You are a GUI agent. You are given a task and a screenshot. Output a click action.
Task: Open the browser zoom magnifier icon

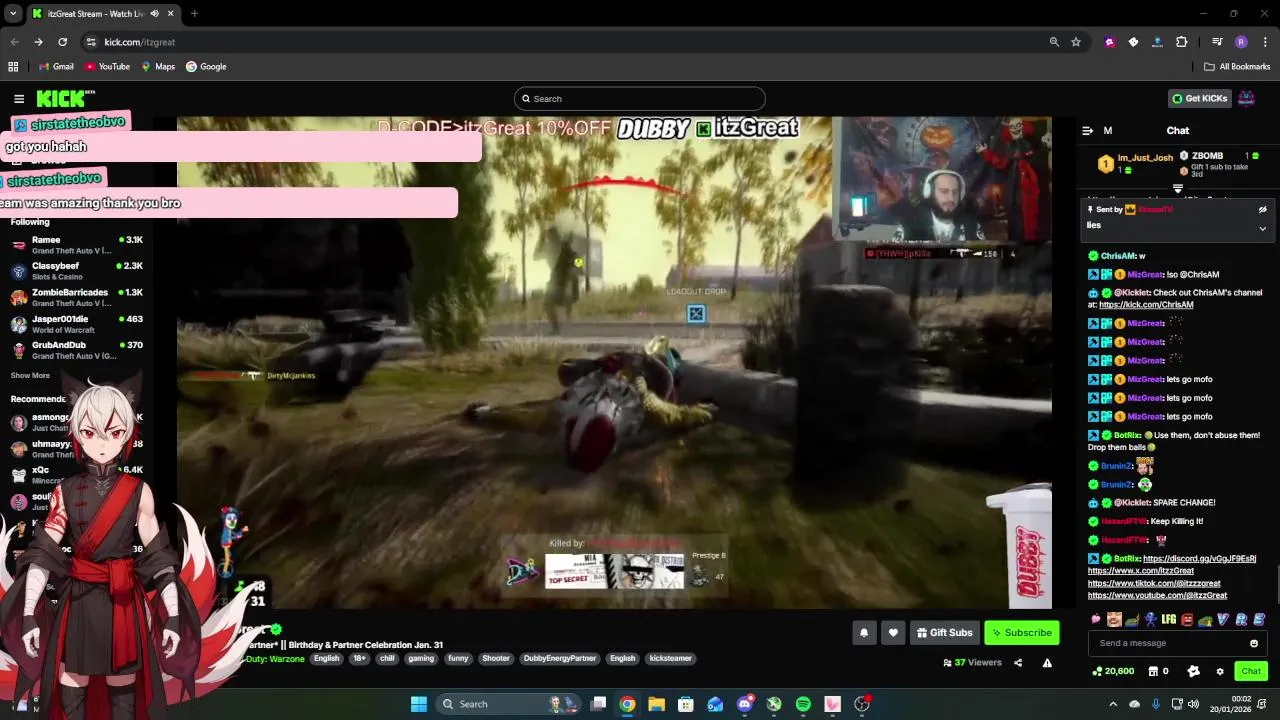click(1054, 42)
